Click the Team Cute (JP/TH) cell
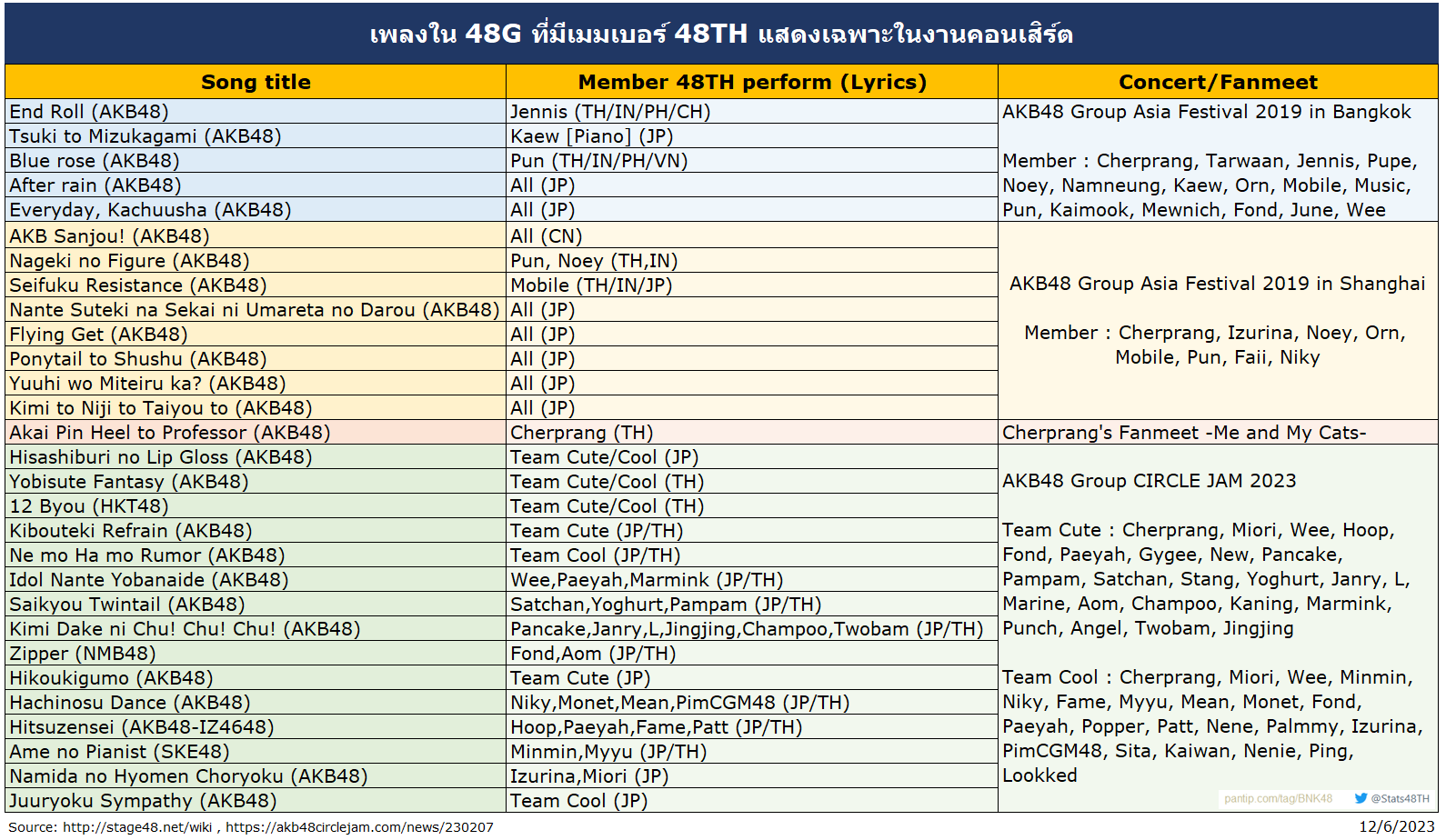 [x=752, y=531]
